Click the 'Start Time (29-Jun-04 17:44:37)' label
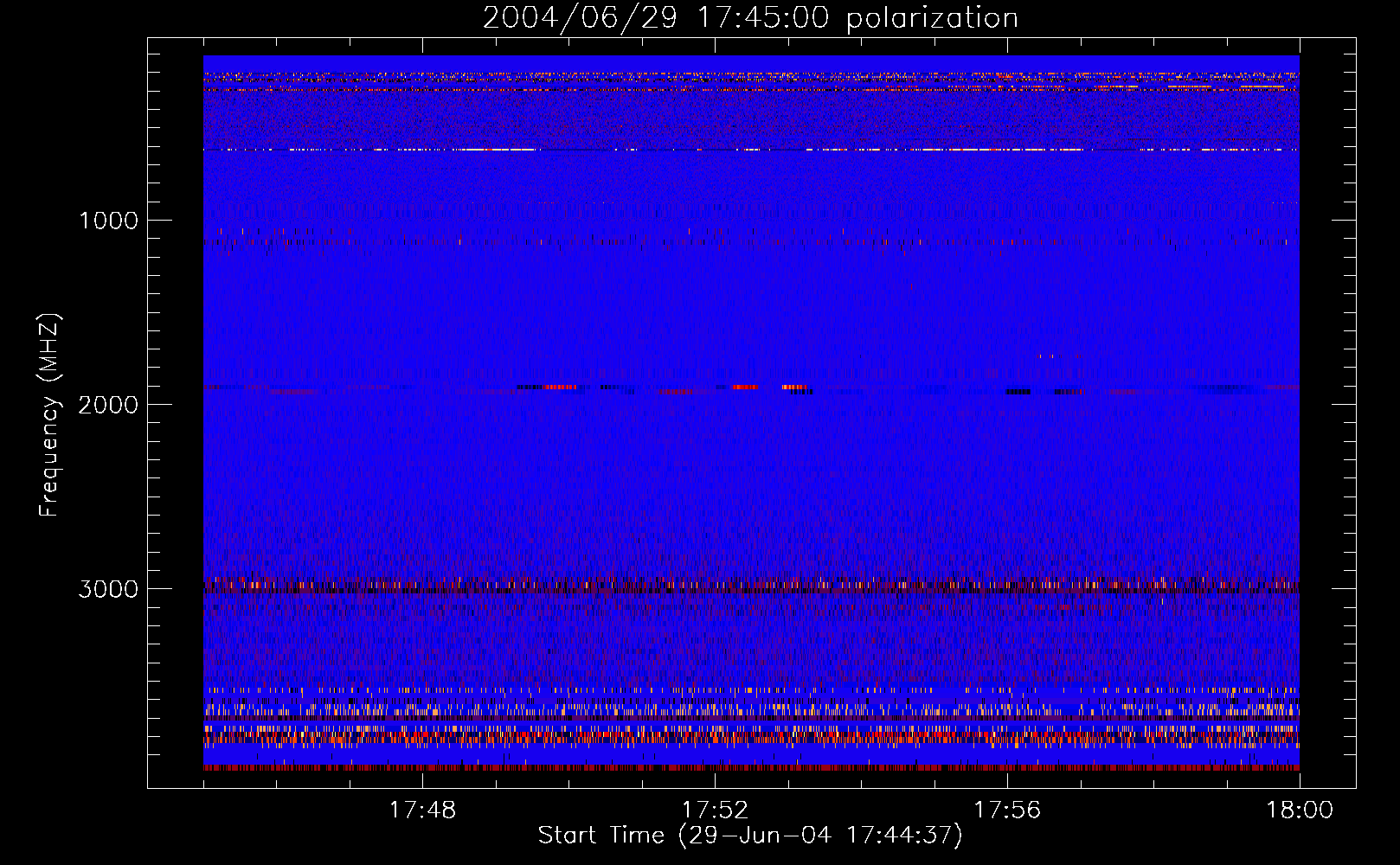The height and width of the screenshot is (865, 1400). pos(750,836)
